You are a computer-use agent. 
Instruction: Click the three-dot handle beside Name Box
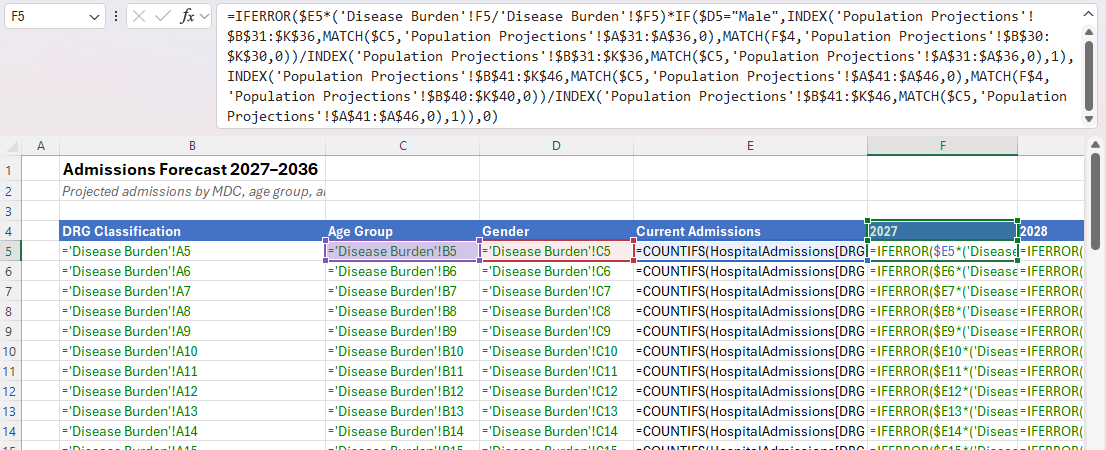(116, 17)
